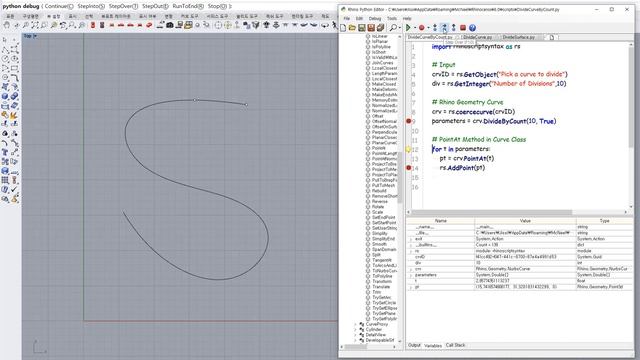Screen dimensions: 640x360
Task: Open the File menu in Python Editor
Action: tap(347, 18)
